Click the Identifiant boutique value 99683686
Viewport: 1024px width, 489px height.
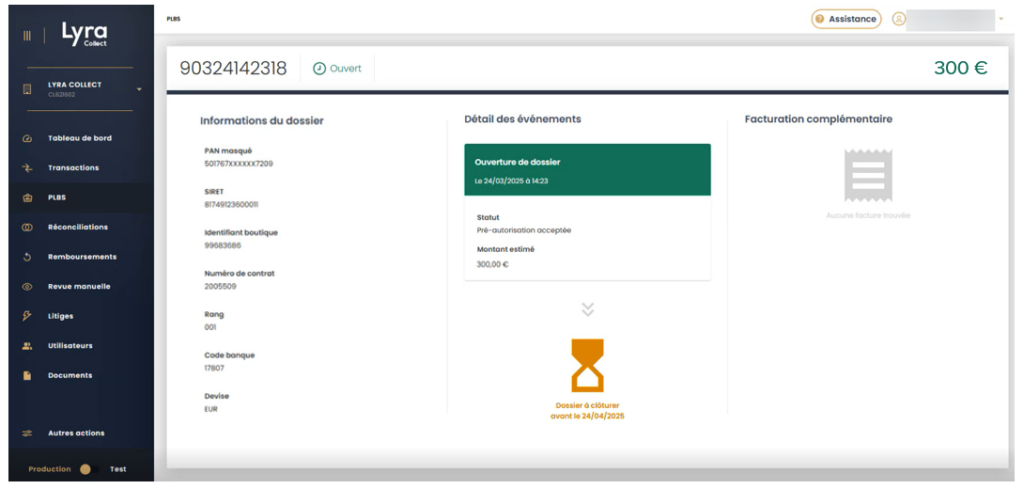point(222,245)
